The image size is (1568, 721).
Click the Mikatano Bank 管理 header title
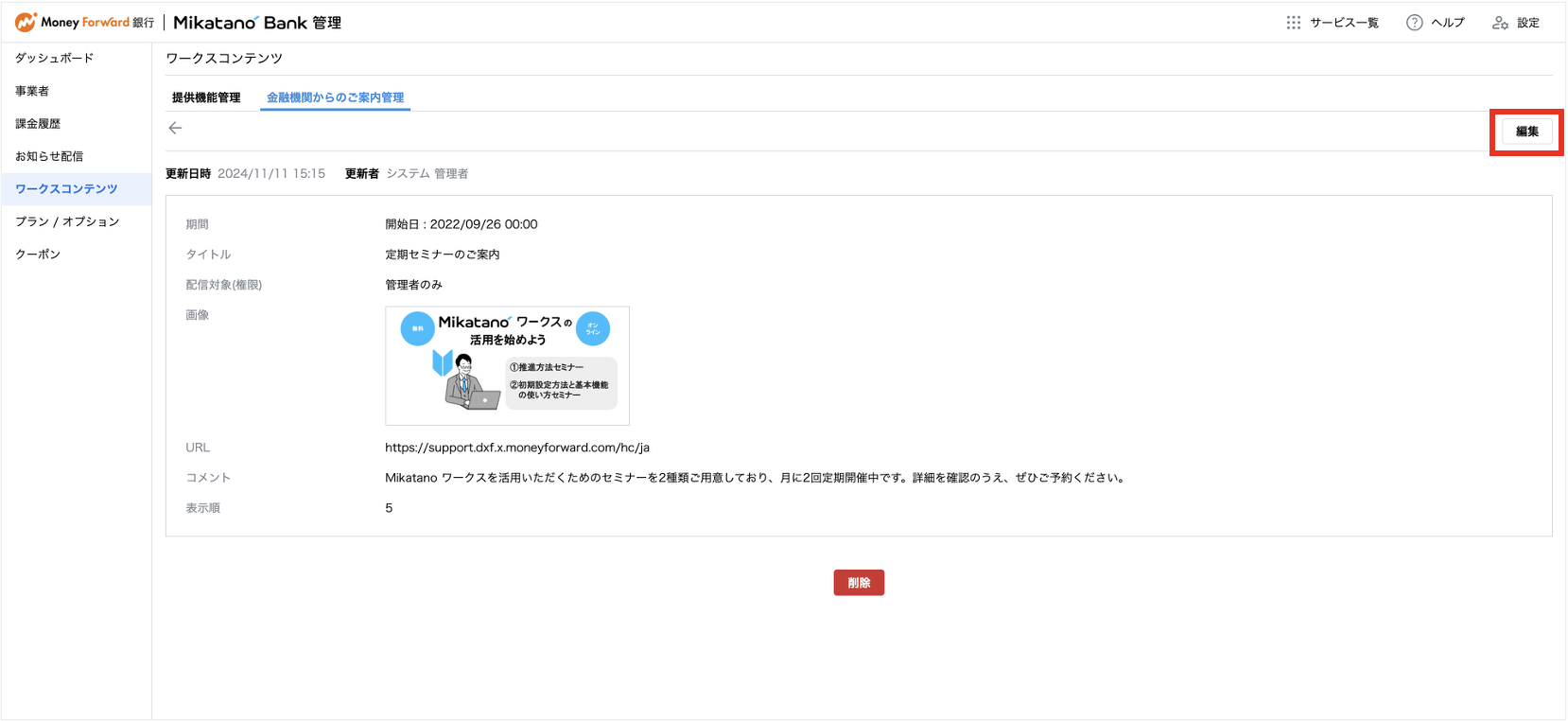point(257,23)
